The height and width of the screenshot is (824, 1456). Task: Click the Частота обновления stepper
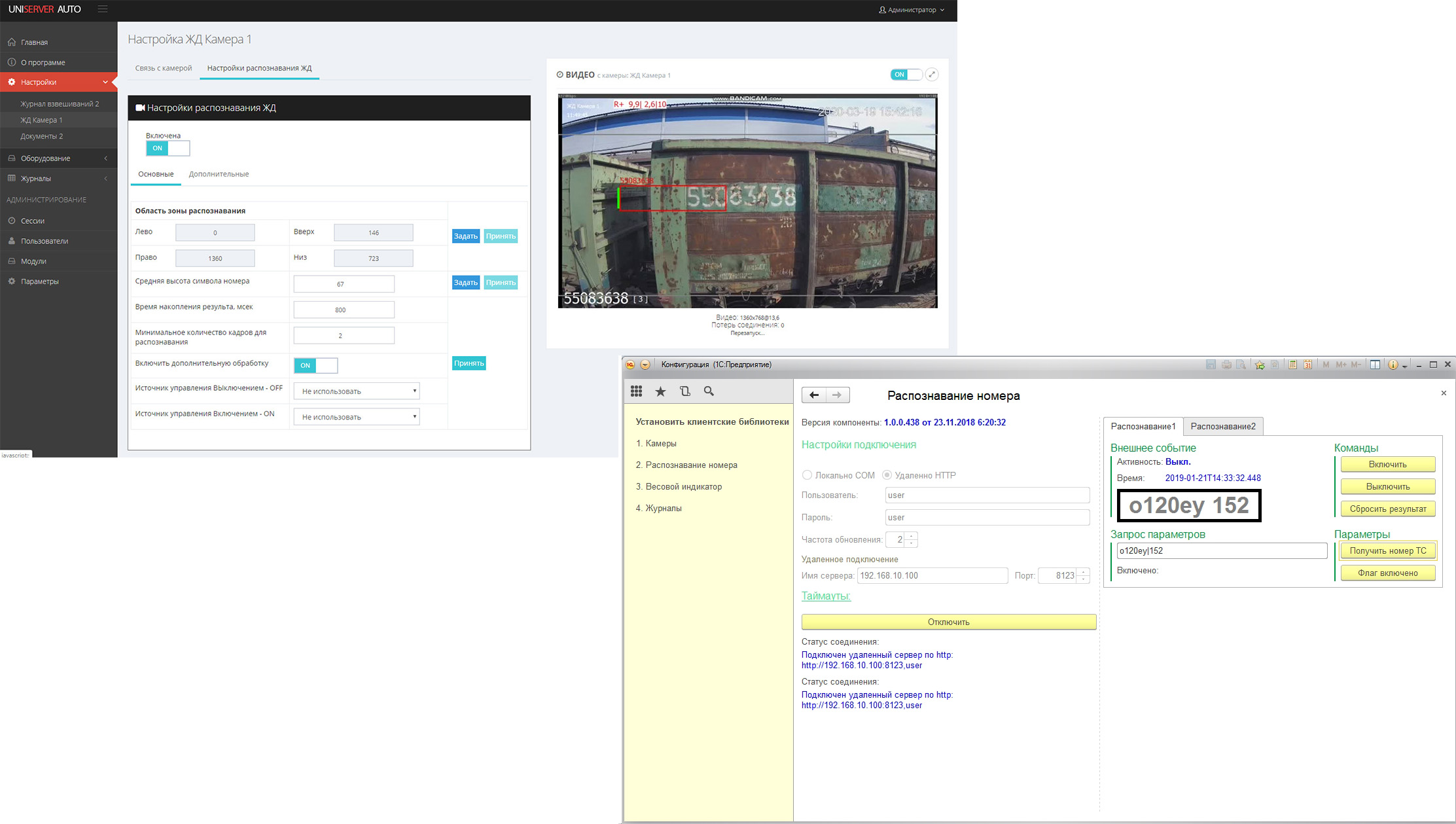tap(912, 539)
